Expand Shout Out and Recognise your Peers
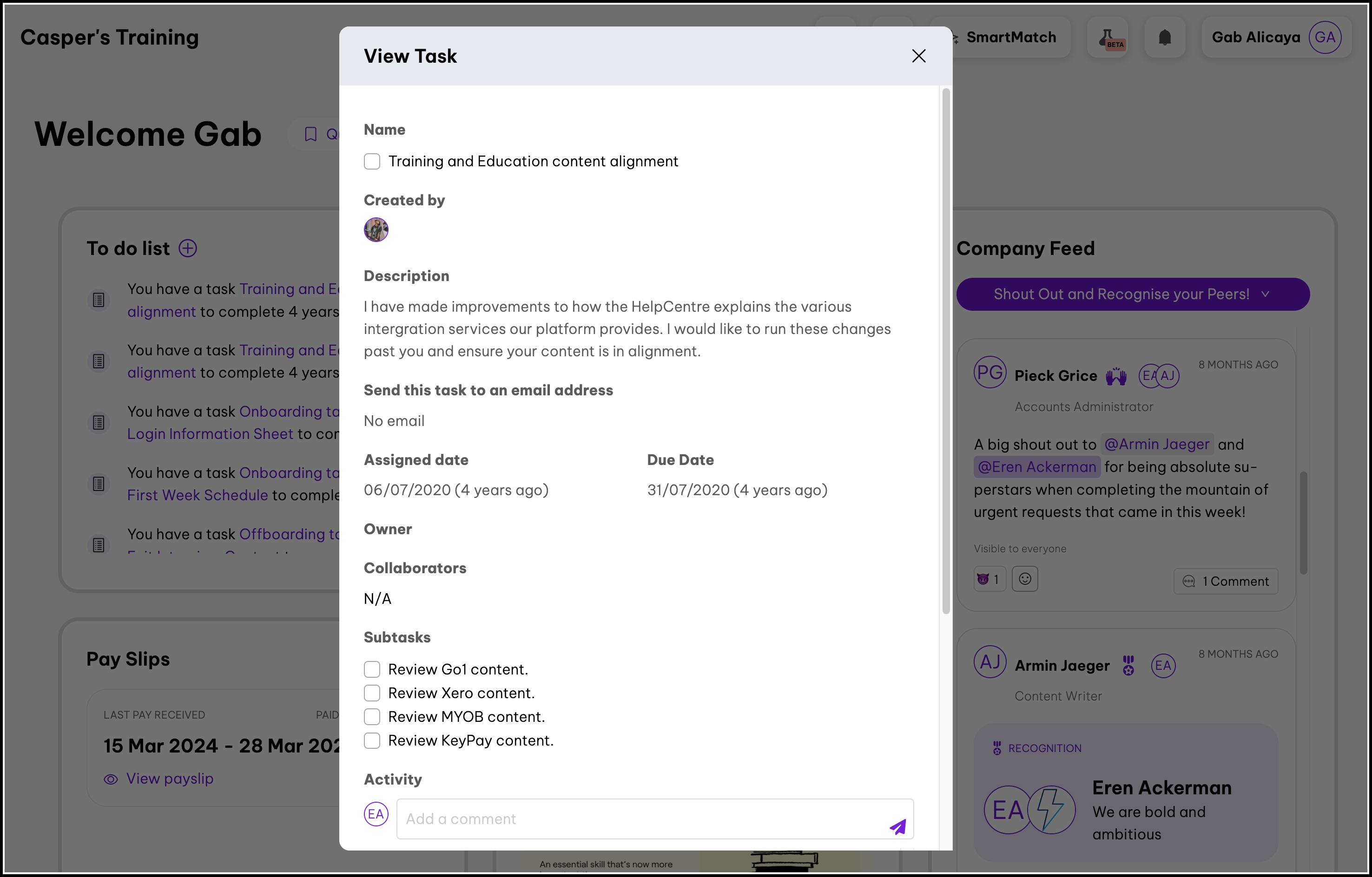 coord(1132,295)
